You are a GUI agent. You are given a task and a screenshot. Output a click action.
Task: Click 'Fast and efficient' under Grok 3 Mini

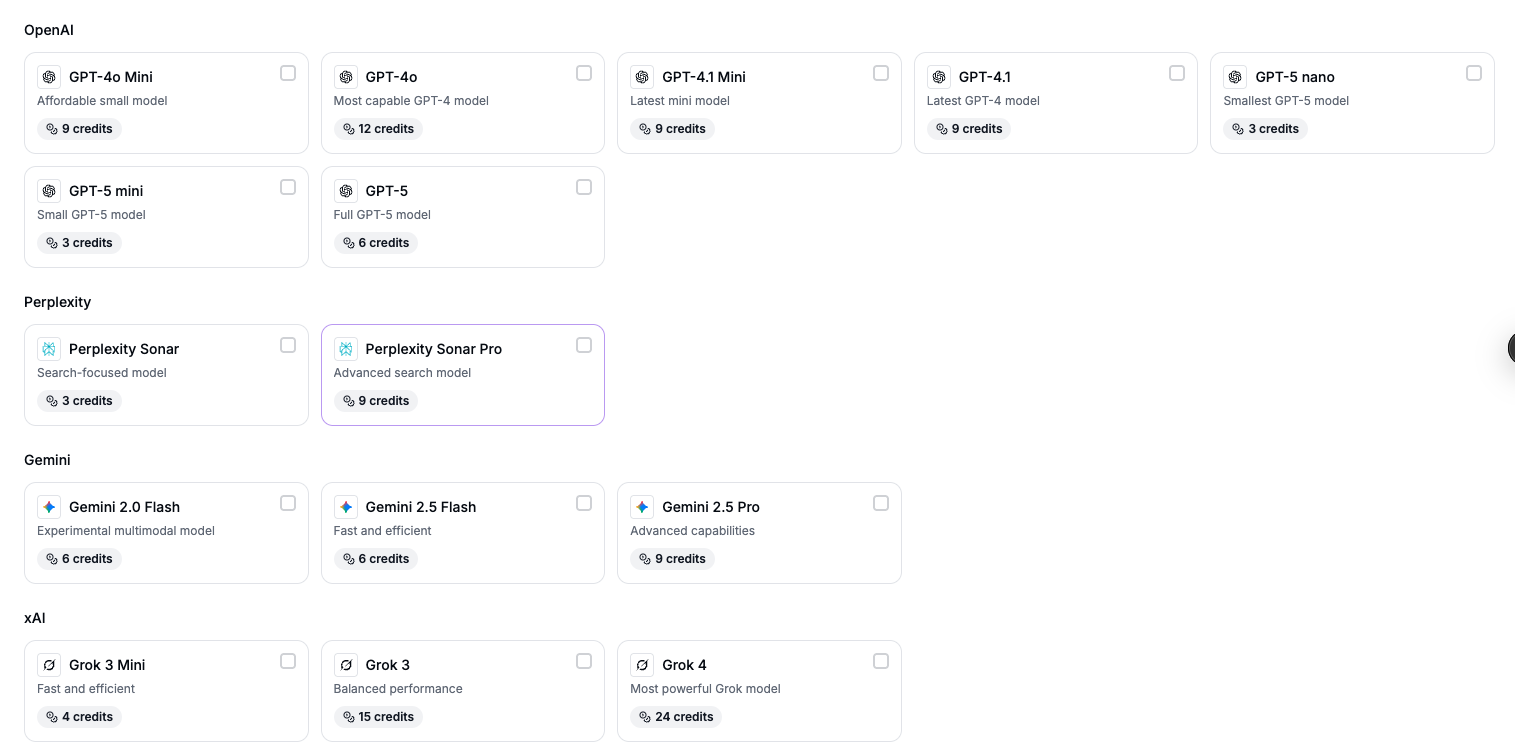click(x=86, y=689)
